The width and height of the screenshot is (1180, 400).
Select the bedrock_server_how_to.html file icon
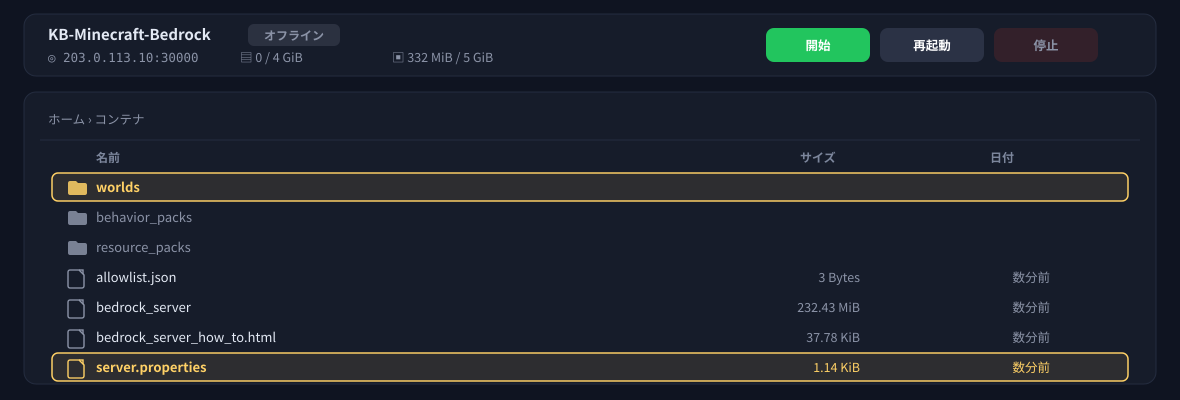coord(76,338)
